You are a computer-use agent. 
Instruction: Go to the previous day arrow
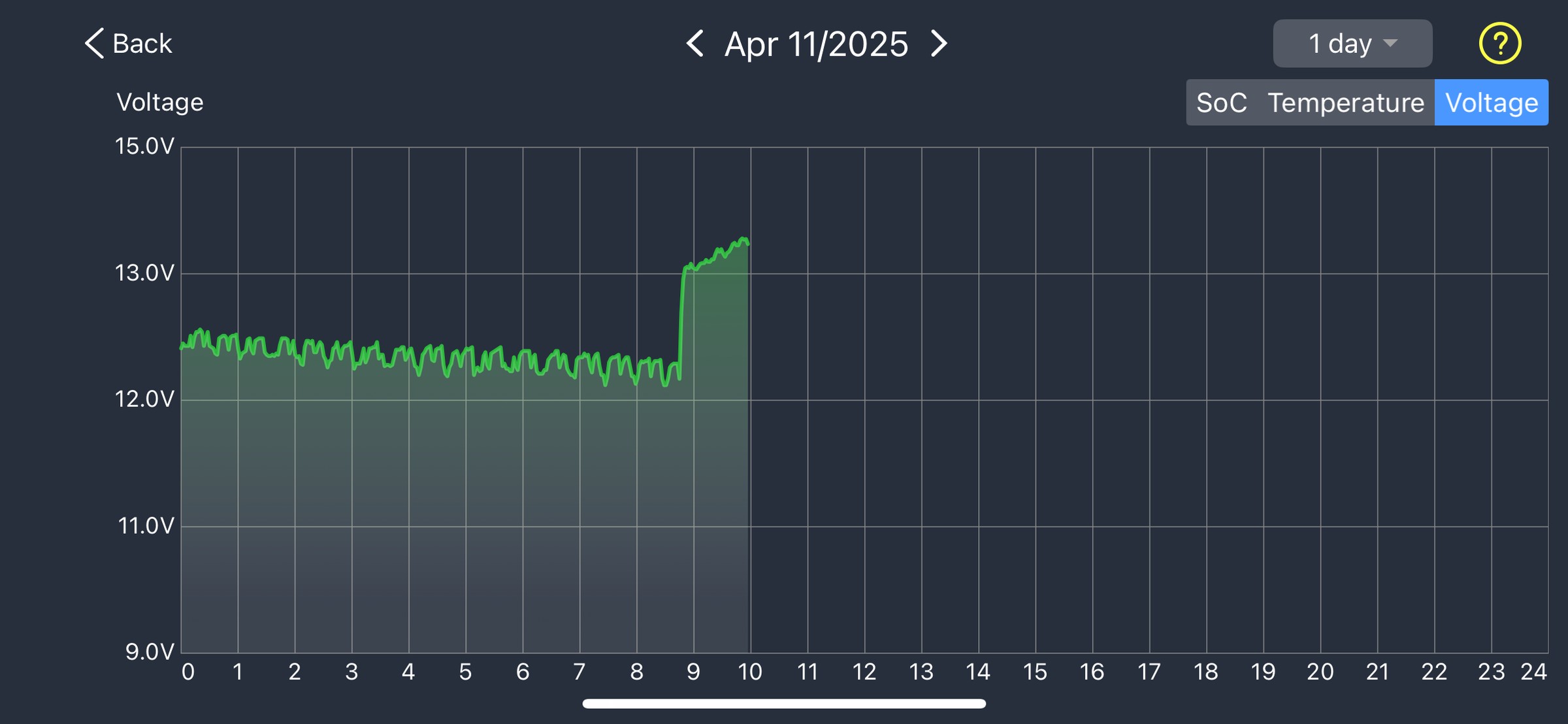694,44
